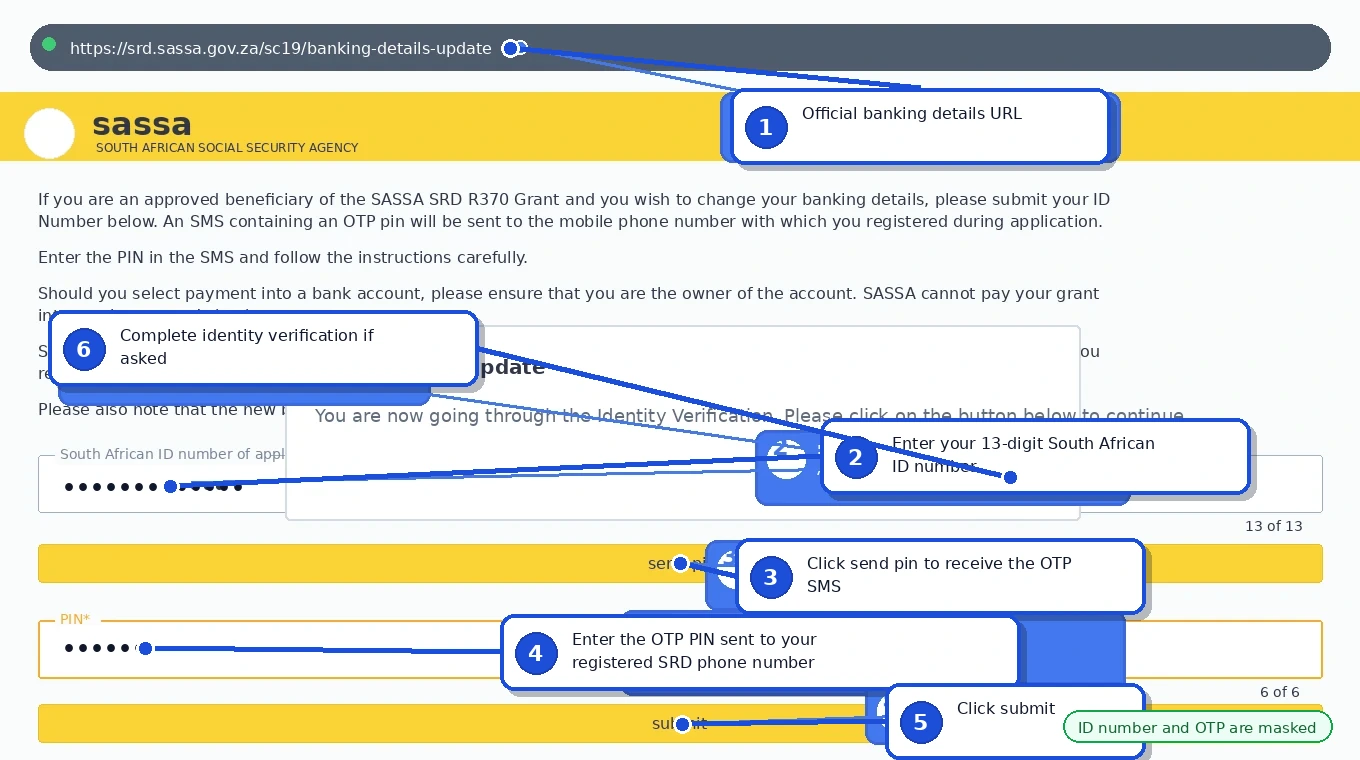Click the green secure-site indicator dot
The image size is (1360, 760).
[x=49, y=45]
